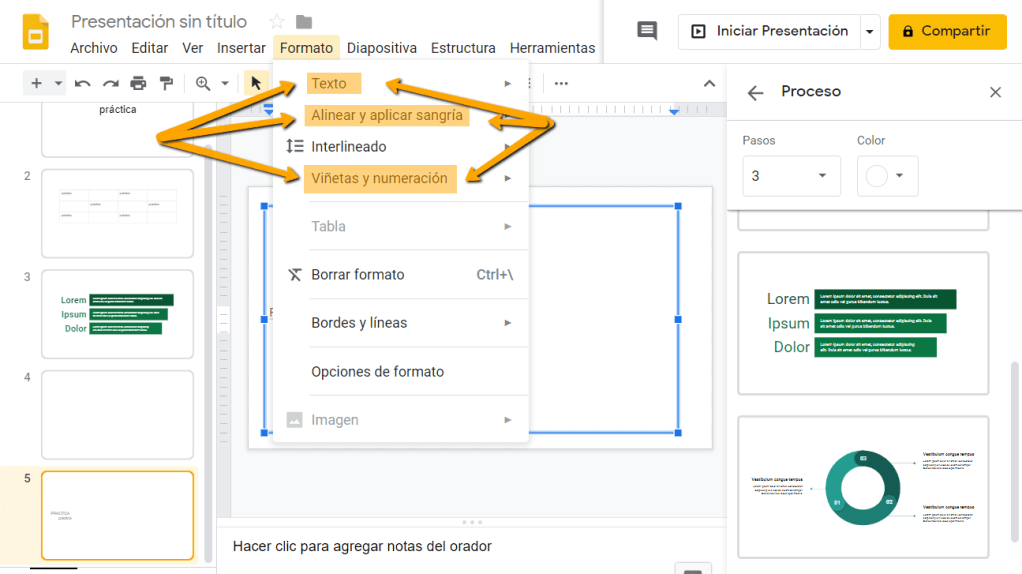Select the arrow cursor tool

(x=256, y=83)
